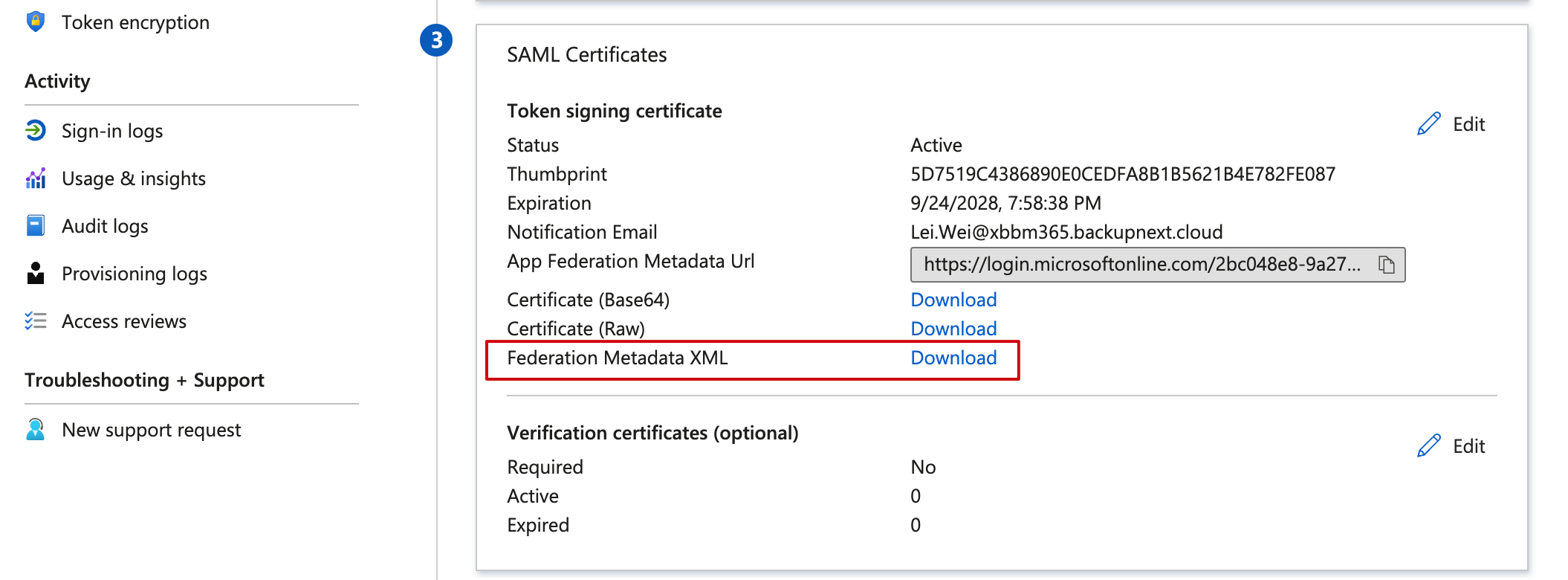Click the Access reviews checklist icon
The height and width of the screenshot is (580, 1568).
35,321
